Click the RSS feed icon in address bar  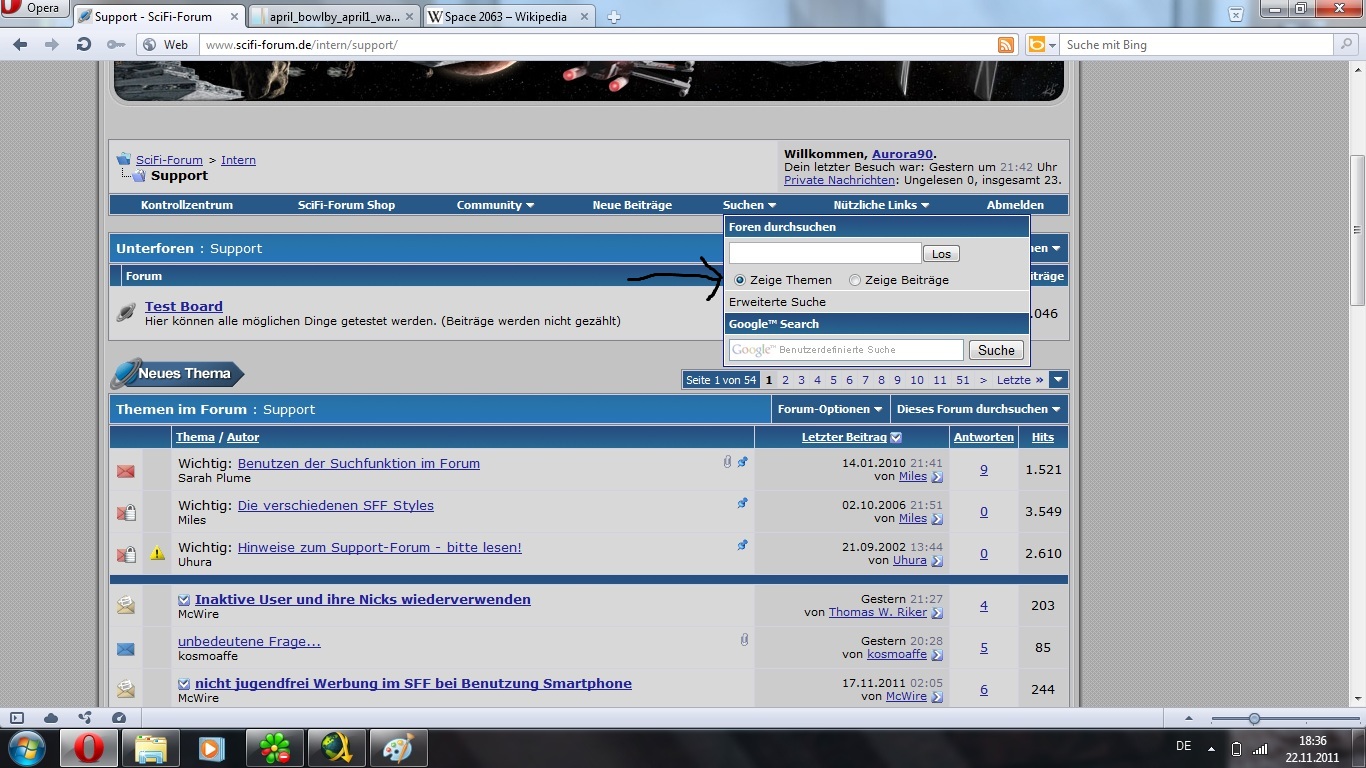pos(1006,45)
